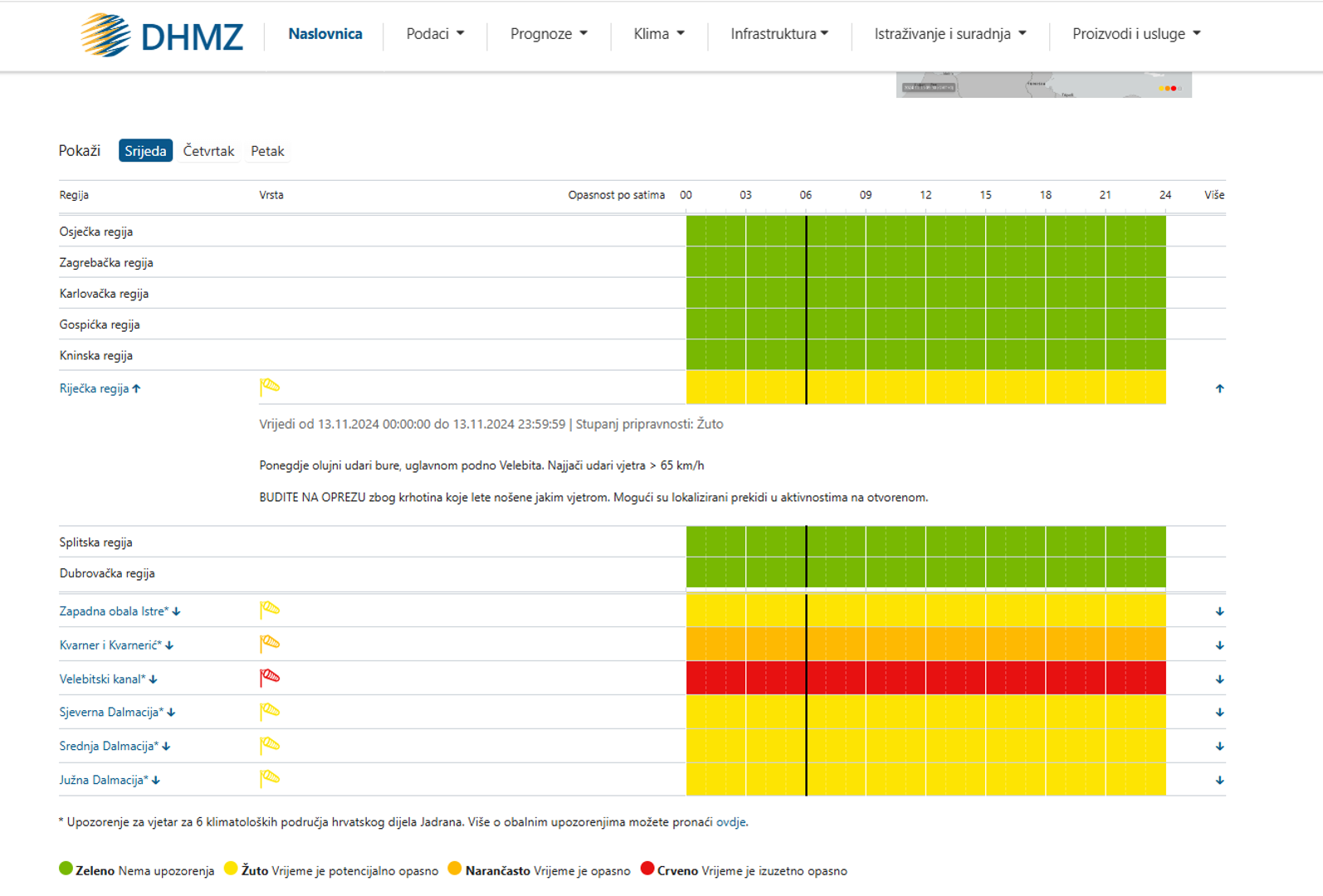1323x896 pixels.
Task: Select Srijeda day button
Action: [x=145, y=151]
